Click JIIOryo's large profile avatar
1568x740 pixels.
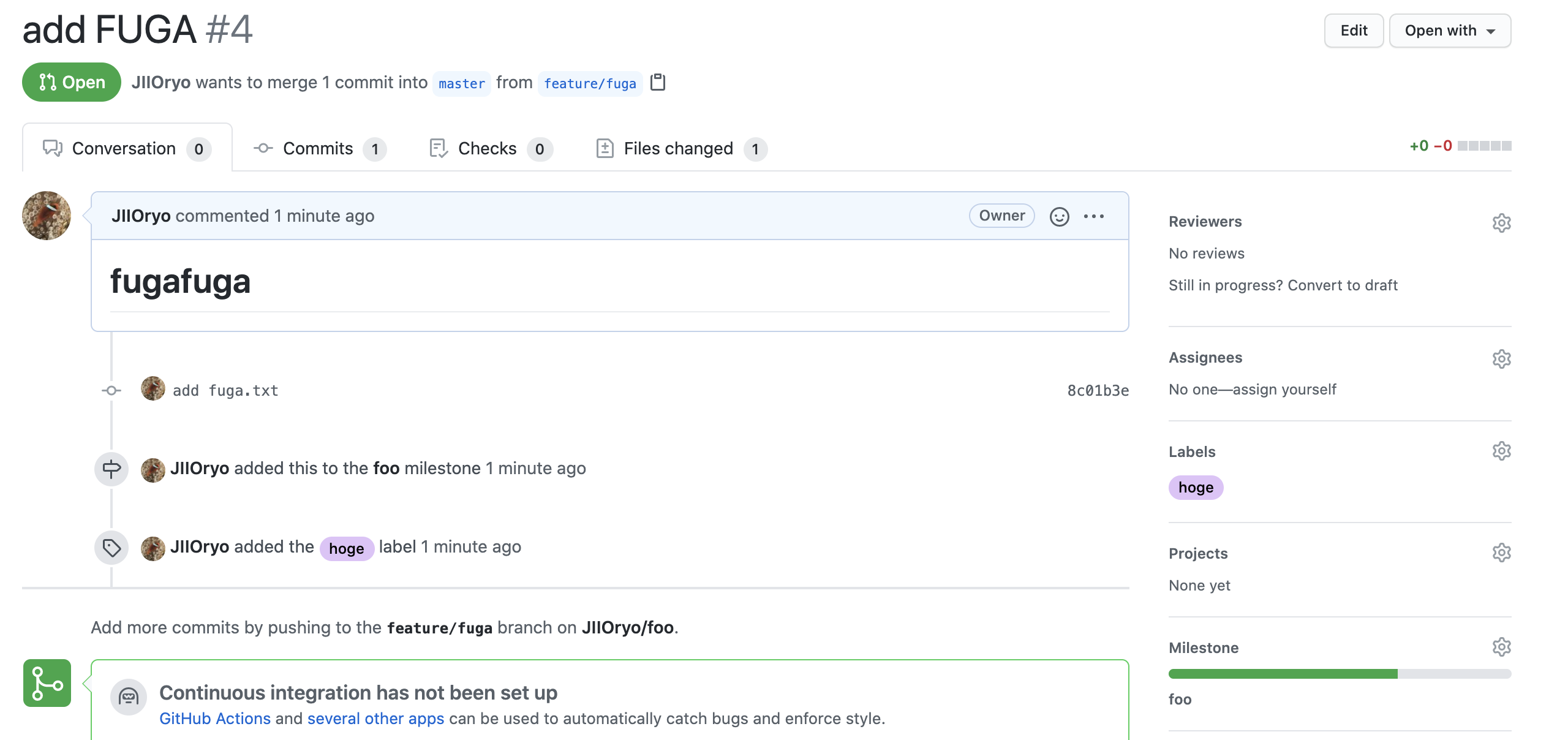(47, 216)
